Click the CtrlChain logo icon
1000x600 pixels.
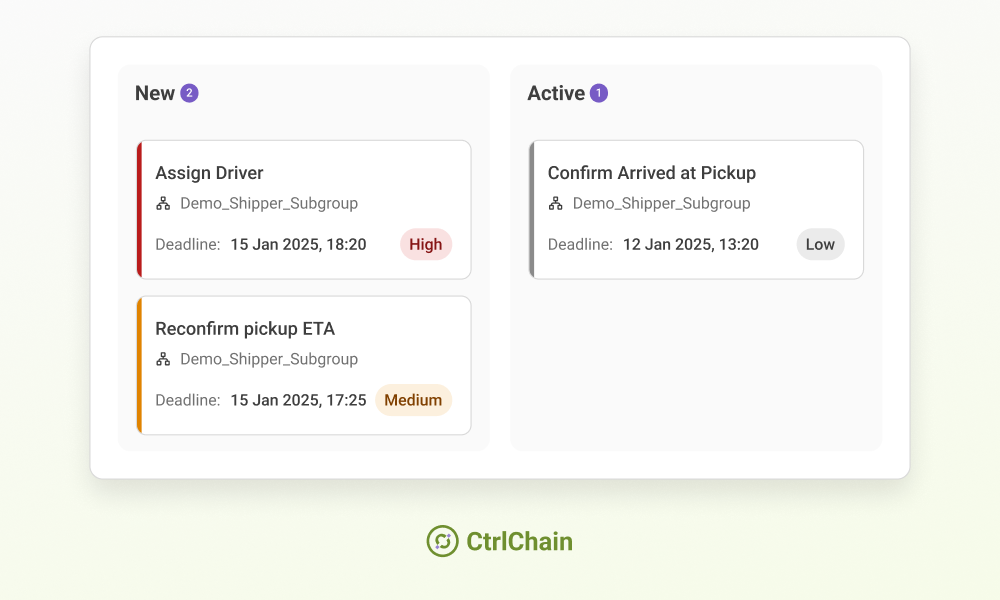tap(443, 541)
